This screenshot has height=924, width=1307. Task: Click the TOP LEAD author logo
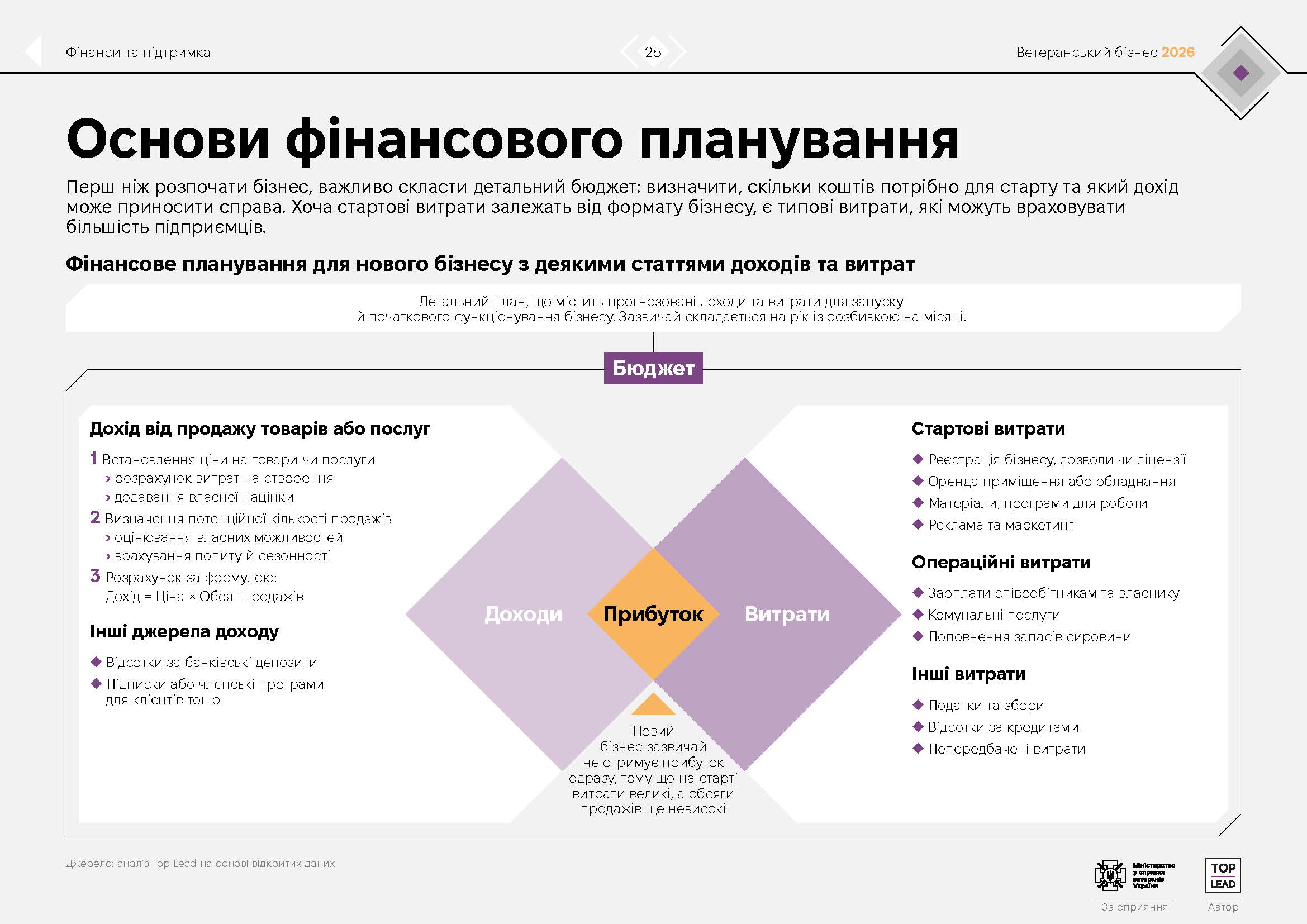pos(1223,875)
